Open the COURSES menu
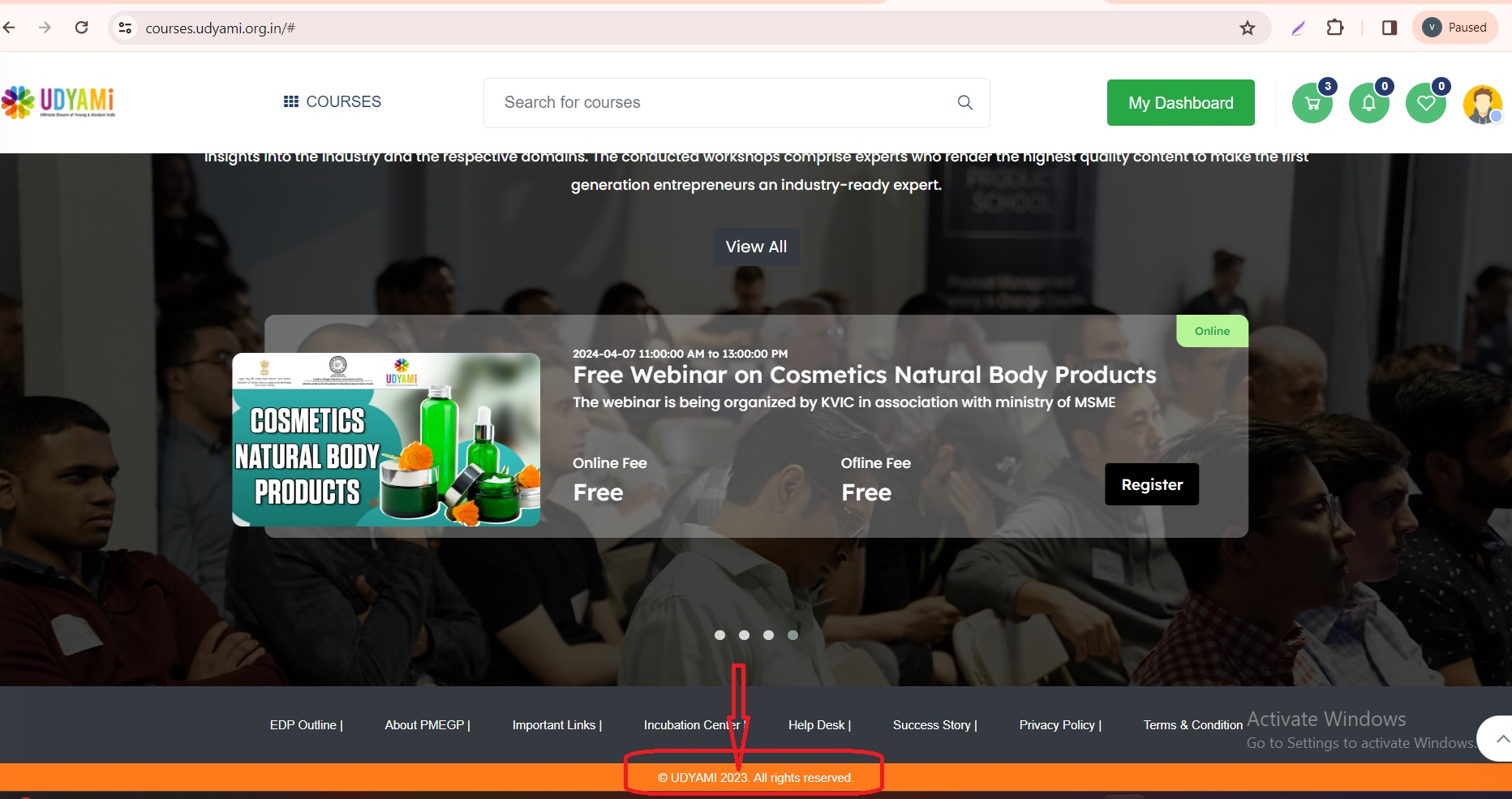The height and width of the screenshot is (799, 1512). (x=342, y=101)
